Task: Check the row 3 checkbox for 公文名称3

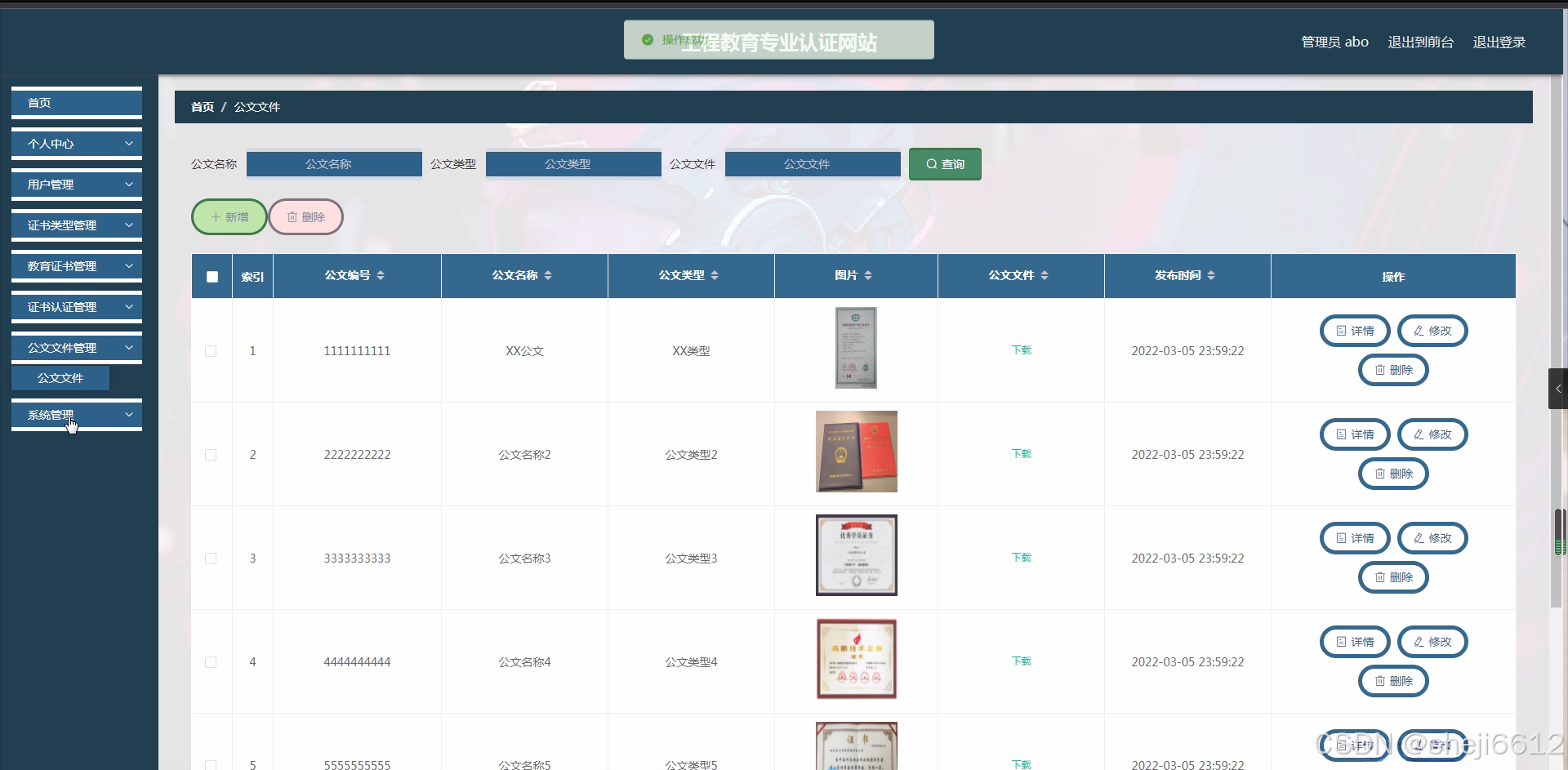Action: 211,559
